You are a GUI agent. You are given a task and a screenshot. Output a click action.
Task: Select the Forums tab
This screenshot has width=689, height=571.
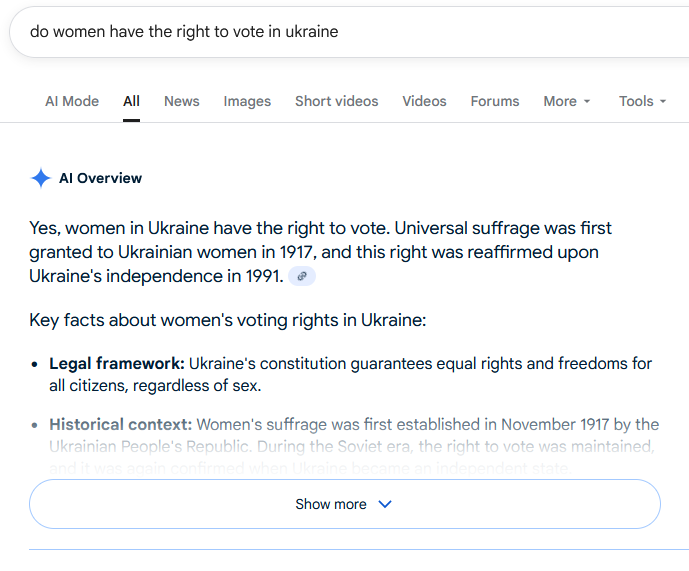point(495,101)
